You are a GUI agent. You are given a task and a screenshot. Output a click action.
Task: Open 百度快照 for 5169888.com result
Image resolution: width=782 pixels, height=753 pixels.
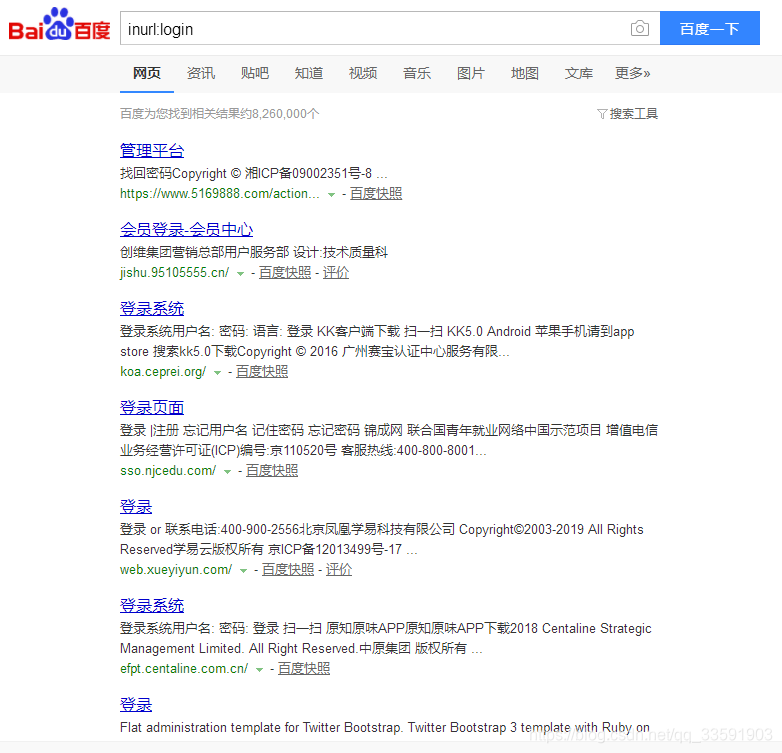(376, 193)
